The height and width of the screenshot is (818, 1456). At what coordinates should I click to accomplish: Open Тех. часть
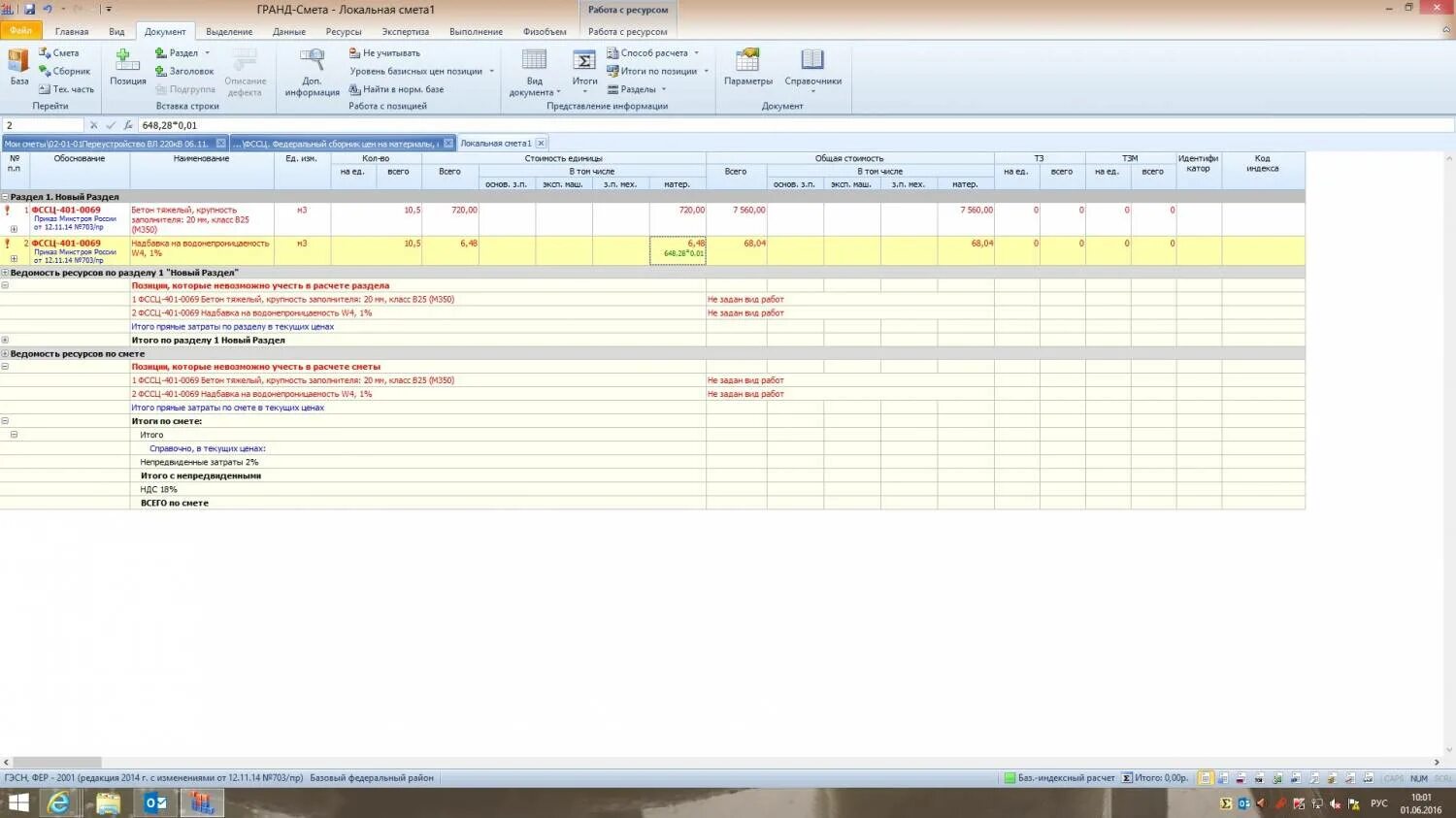click(66, 89)
